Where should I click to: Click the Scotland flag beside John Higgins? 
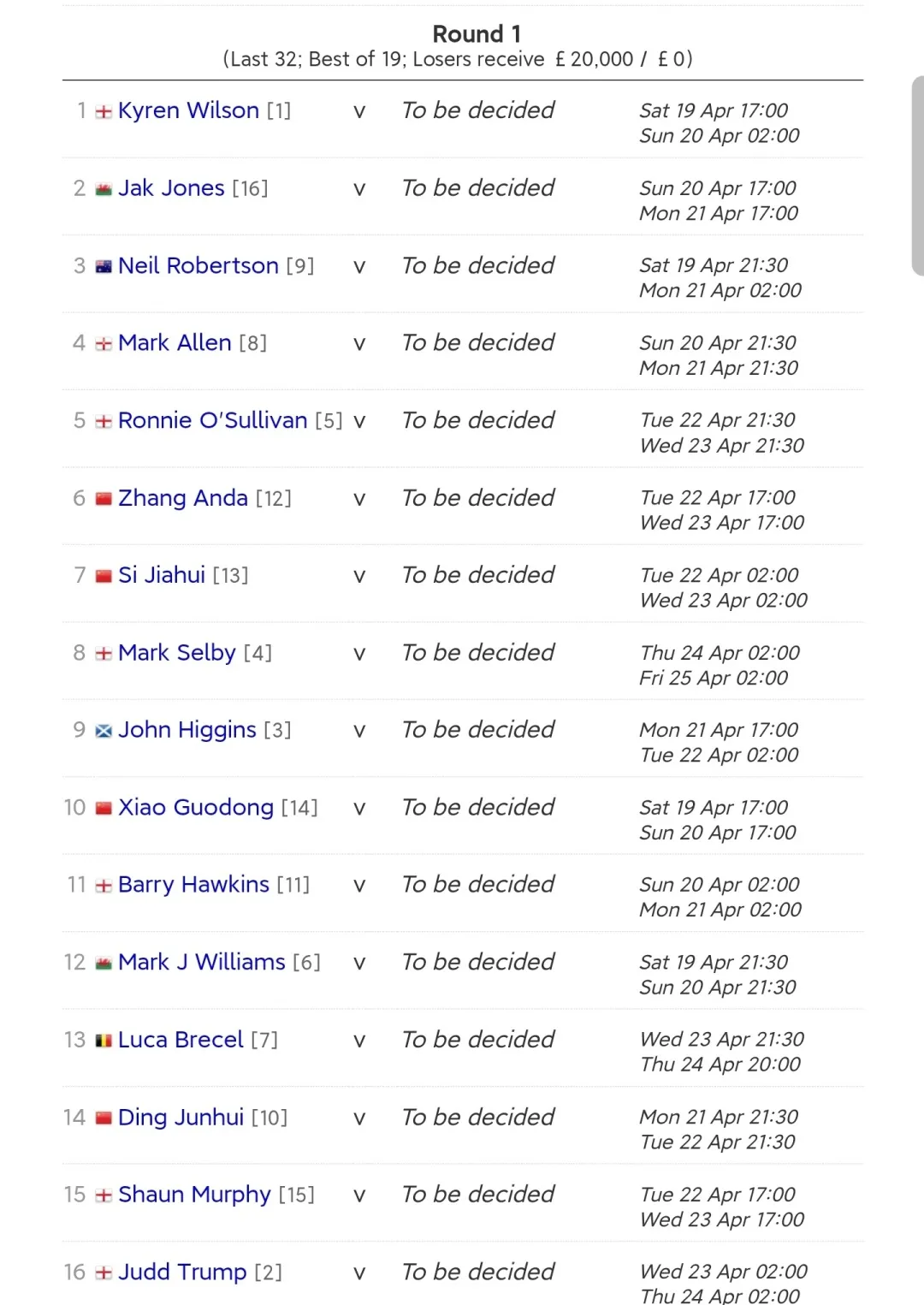coord(104,732)
